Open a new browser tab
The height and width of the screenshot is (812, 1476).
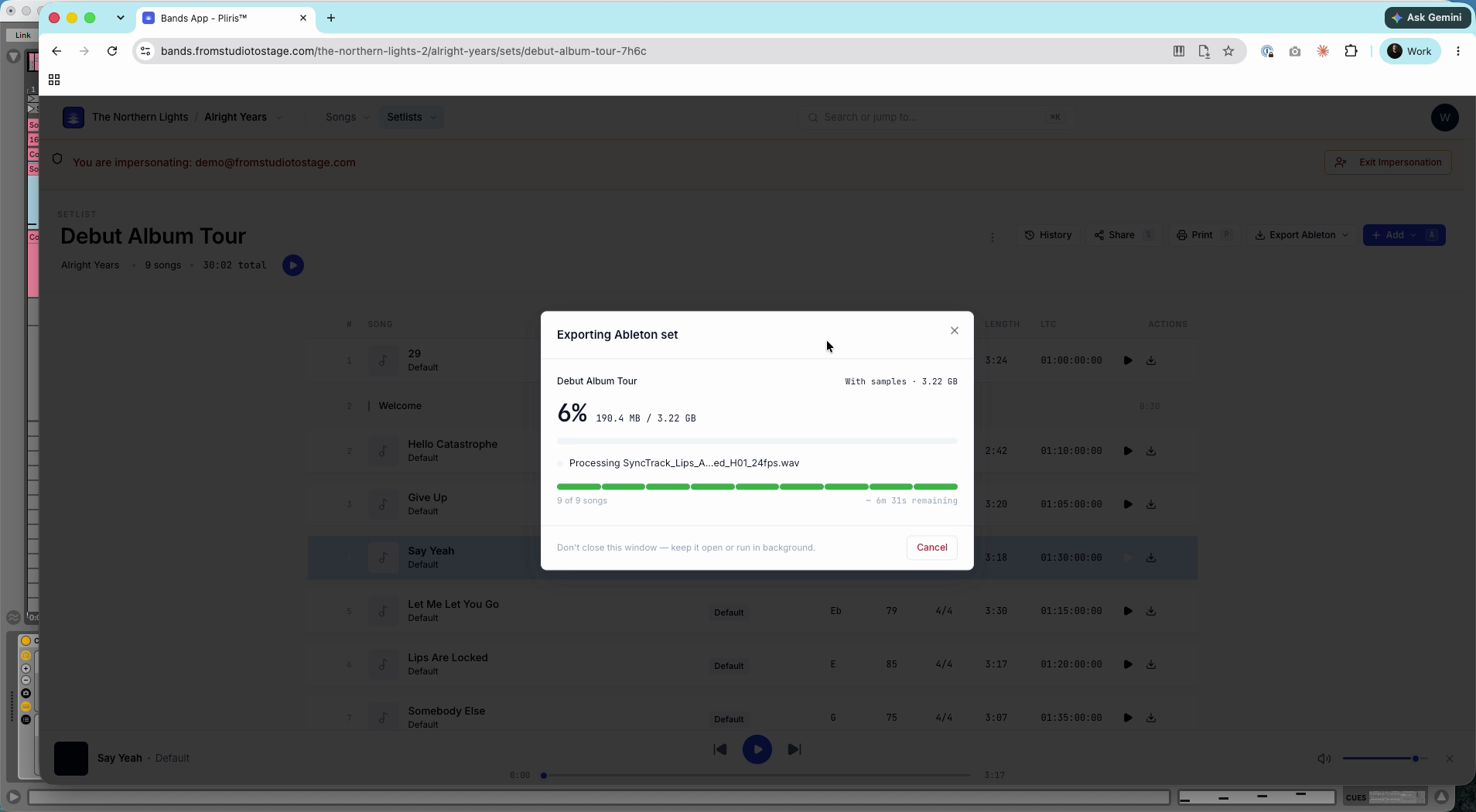[331, 18]
